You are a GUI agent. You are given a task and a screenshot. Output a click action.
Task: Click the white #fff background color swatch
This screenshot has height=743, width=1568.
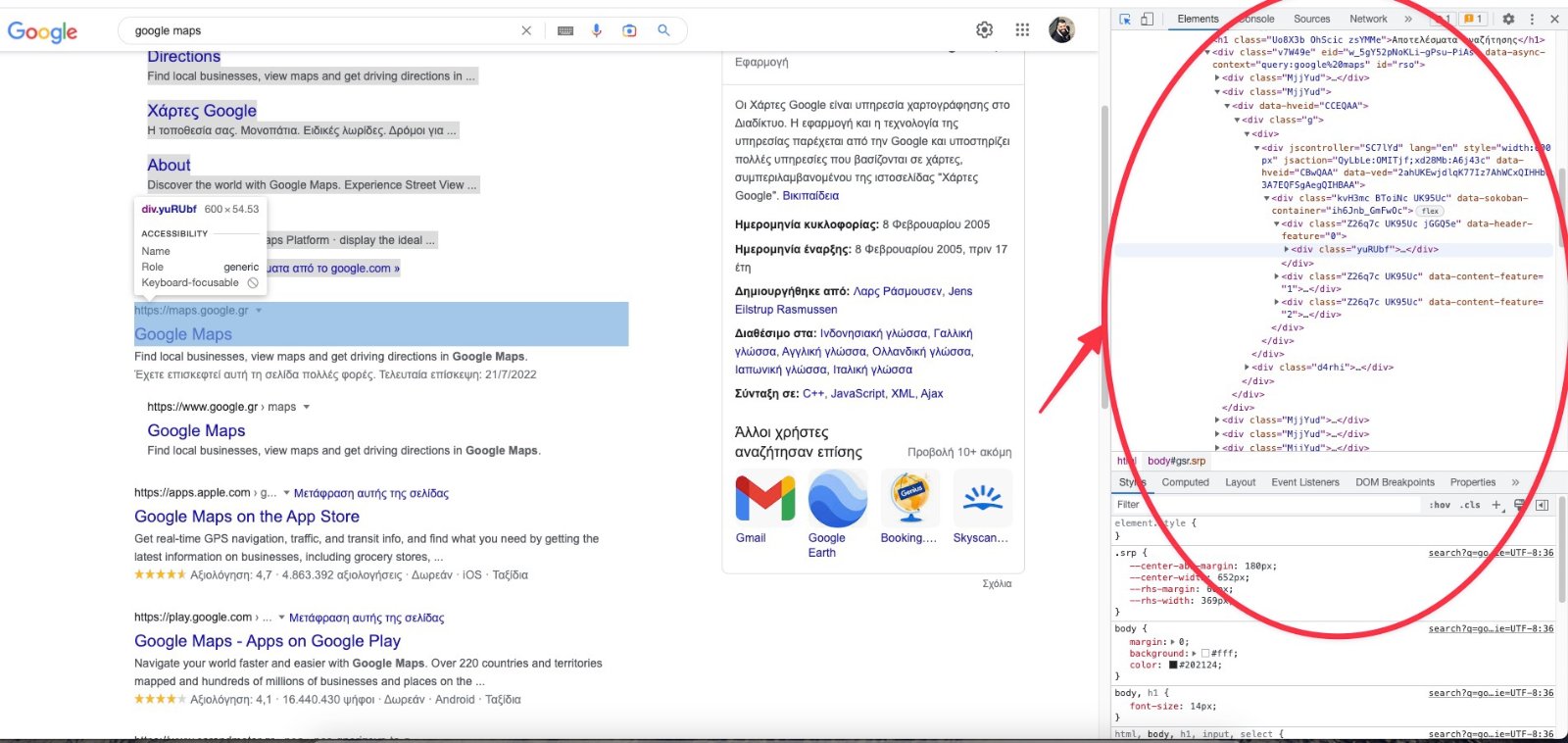click(x=1205, y=654)
